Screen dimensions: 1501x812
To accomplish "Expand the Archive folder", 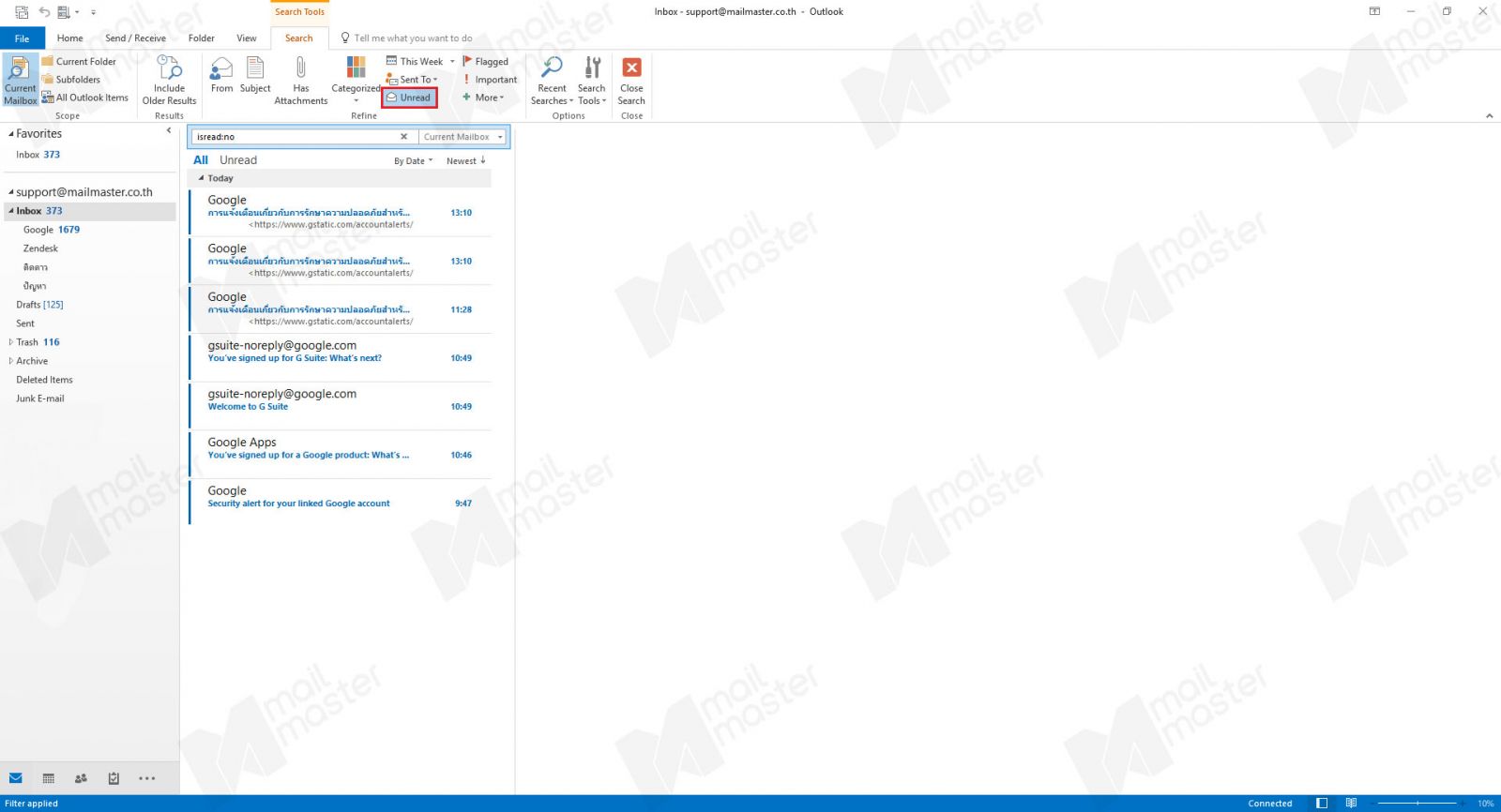I will (11, 361).
